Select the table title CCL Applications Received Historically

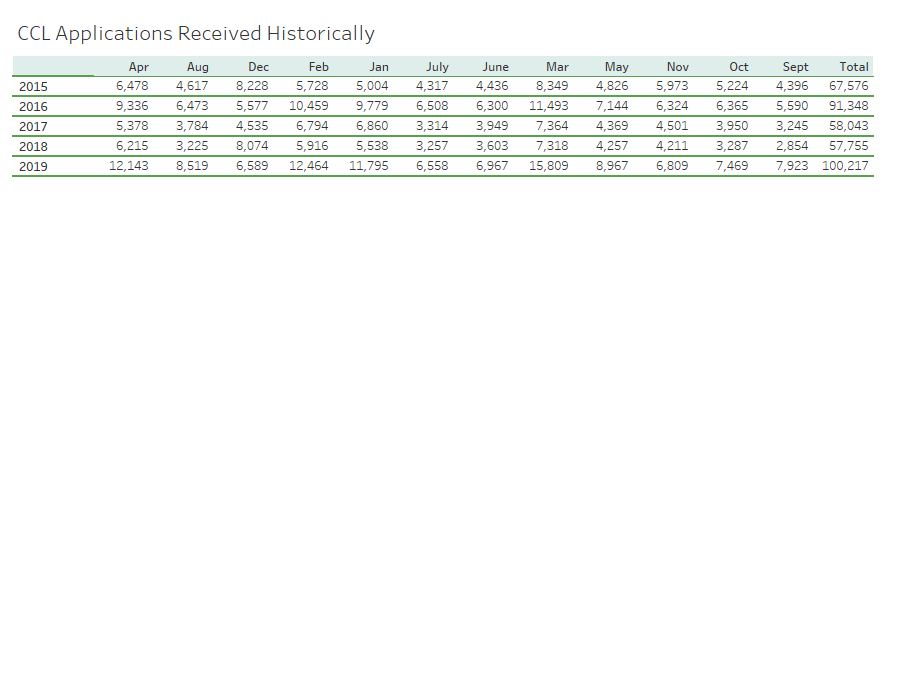pos(195,33)
